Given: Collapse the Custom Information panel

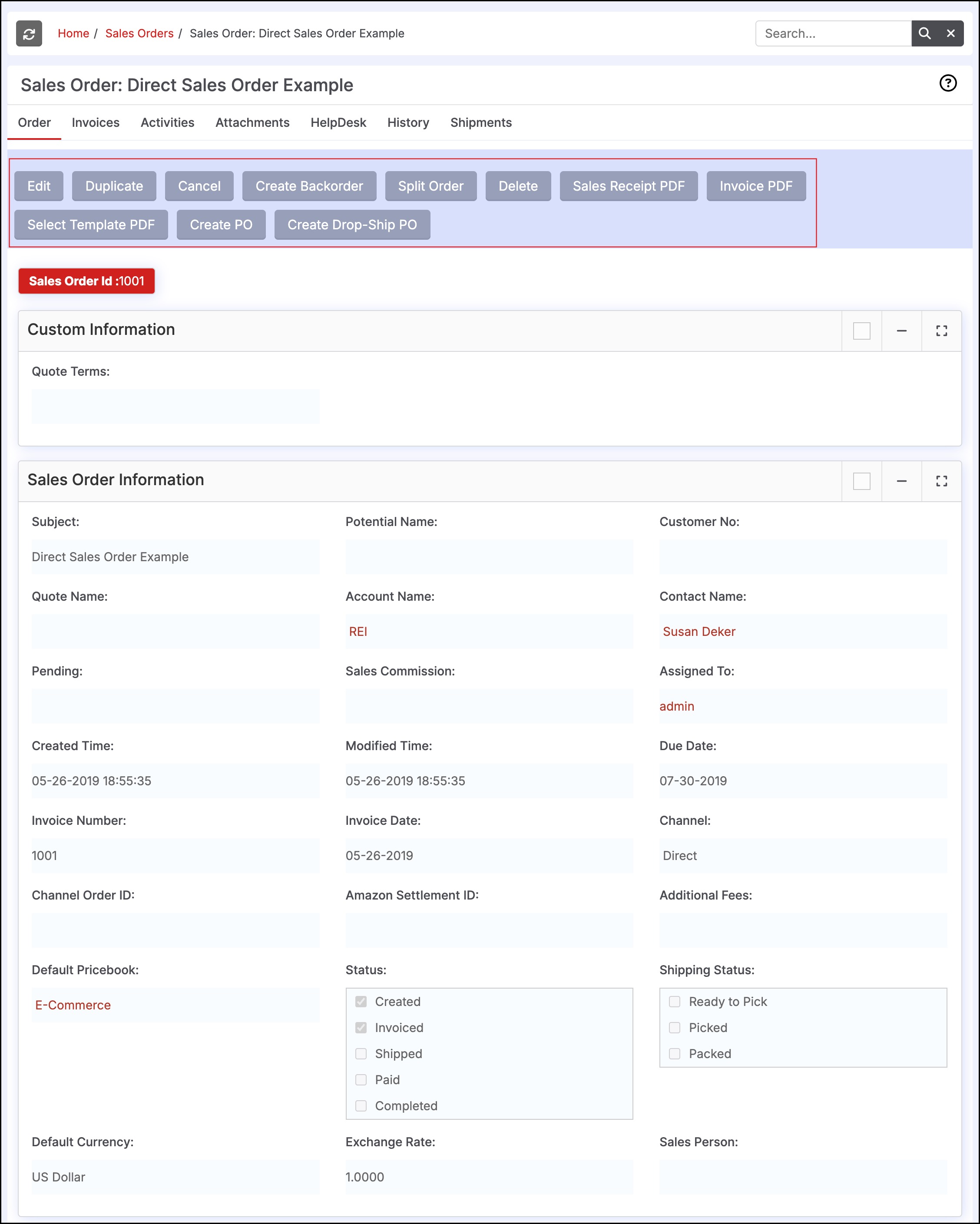Looking at the screenshot, I should 901,331.
